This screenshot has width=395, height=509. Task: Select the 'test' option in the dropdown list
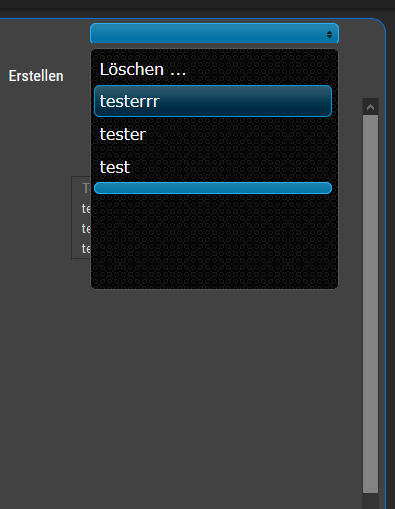pos(213,167)
